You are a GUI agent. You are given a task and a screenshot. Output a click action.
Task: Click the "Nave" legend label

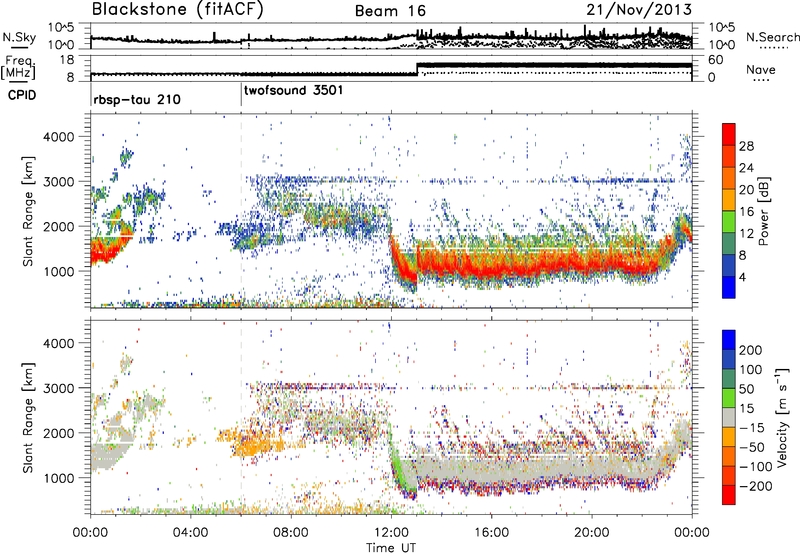(x=761, y=69)
